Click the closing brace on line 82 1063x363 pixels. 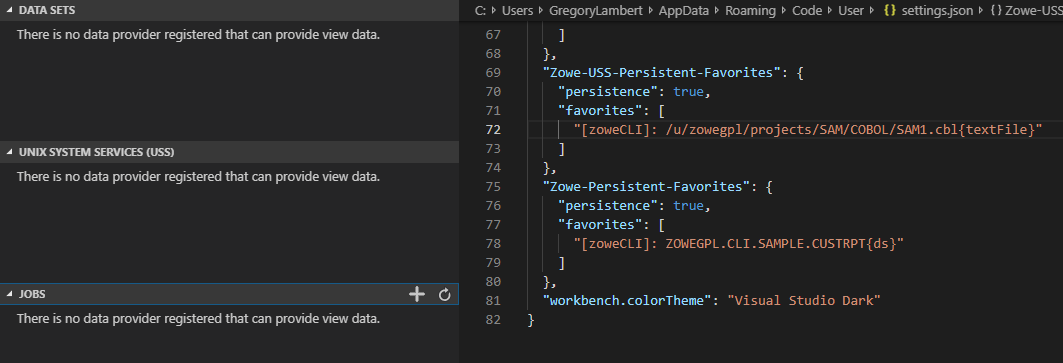click(x=531, y=320)
